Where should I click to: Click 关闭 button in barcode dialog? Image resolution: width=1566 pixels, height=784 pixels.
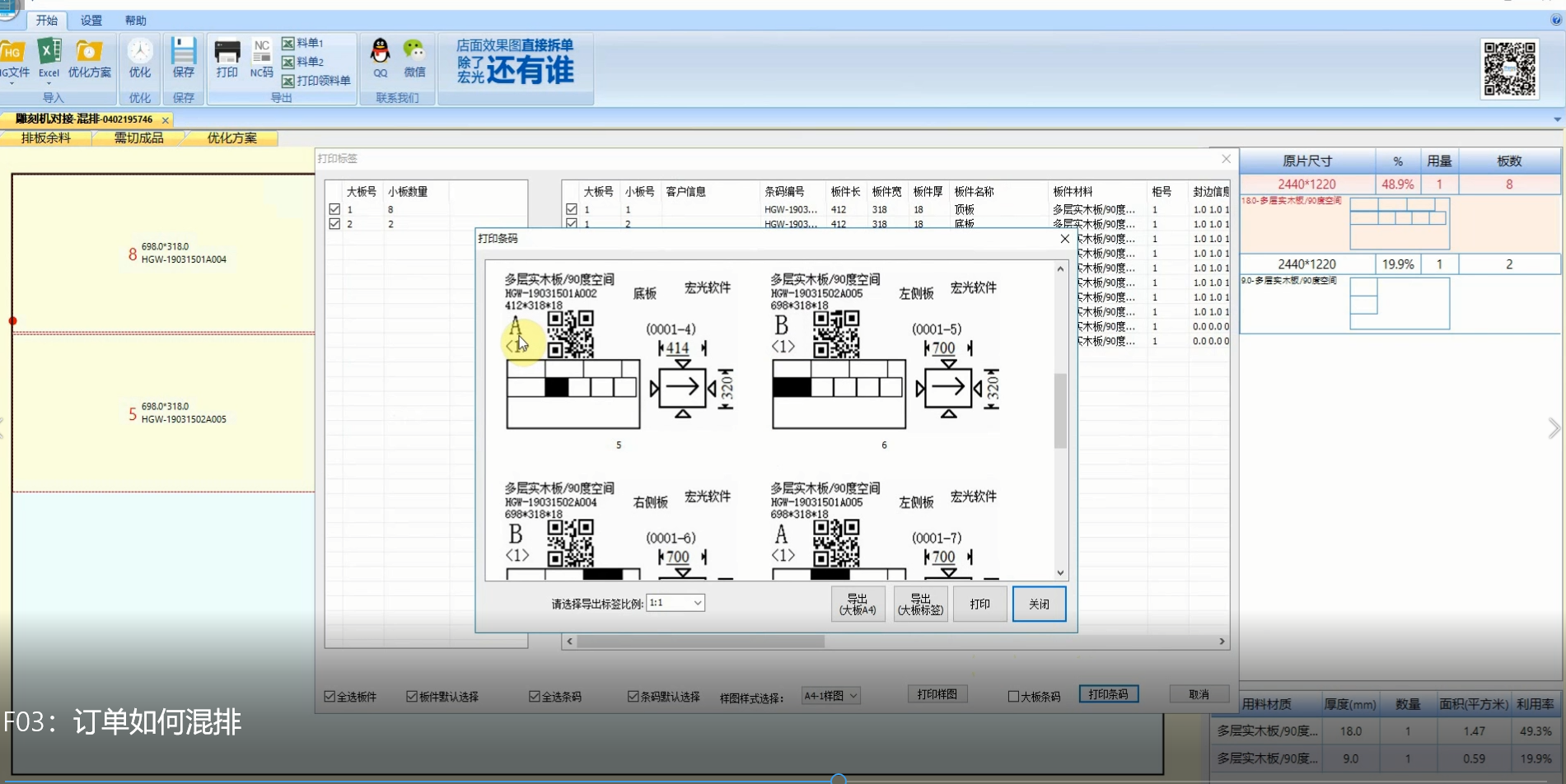(x=1039, y=604)
